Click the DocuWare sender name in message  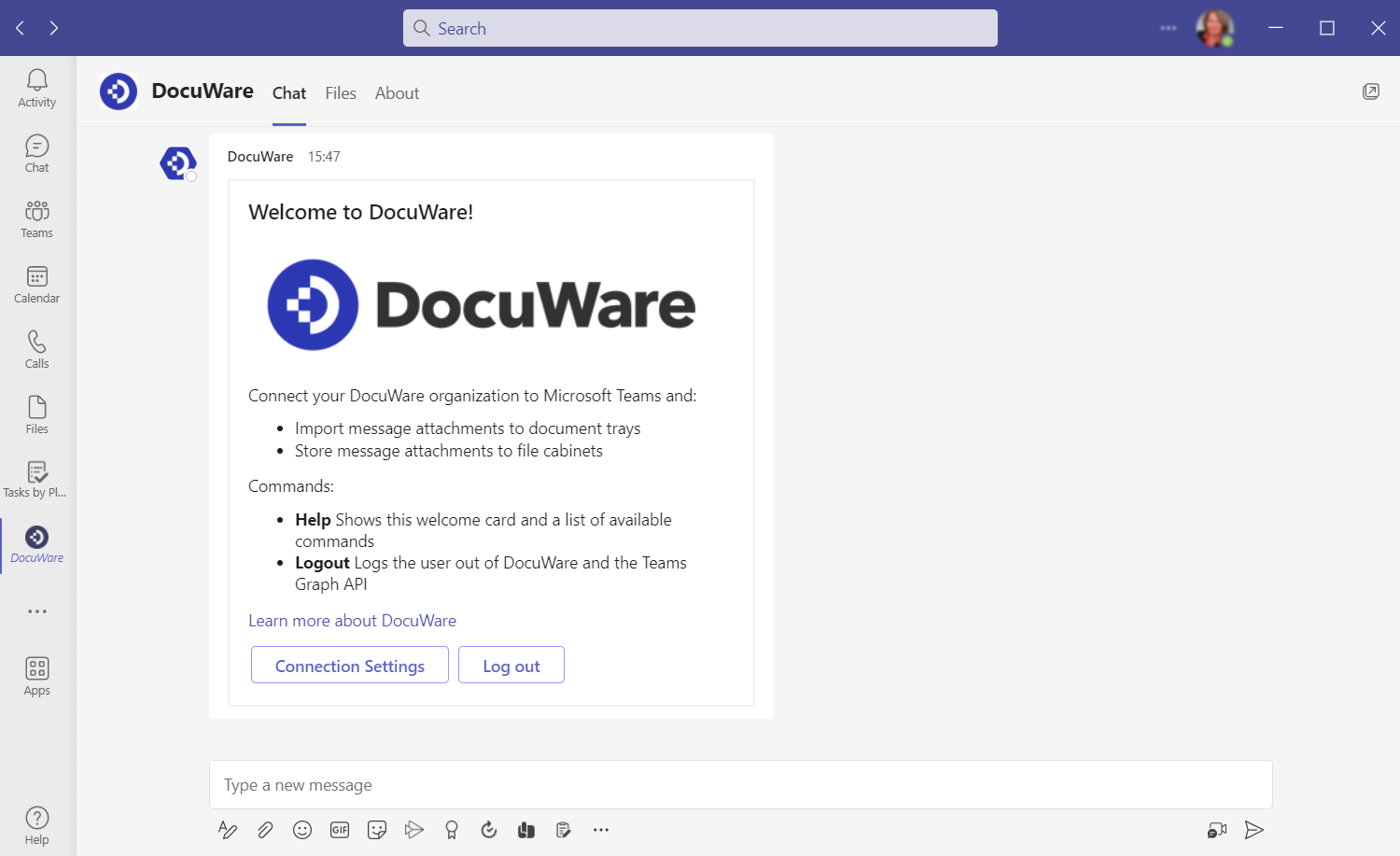[260, 157]
